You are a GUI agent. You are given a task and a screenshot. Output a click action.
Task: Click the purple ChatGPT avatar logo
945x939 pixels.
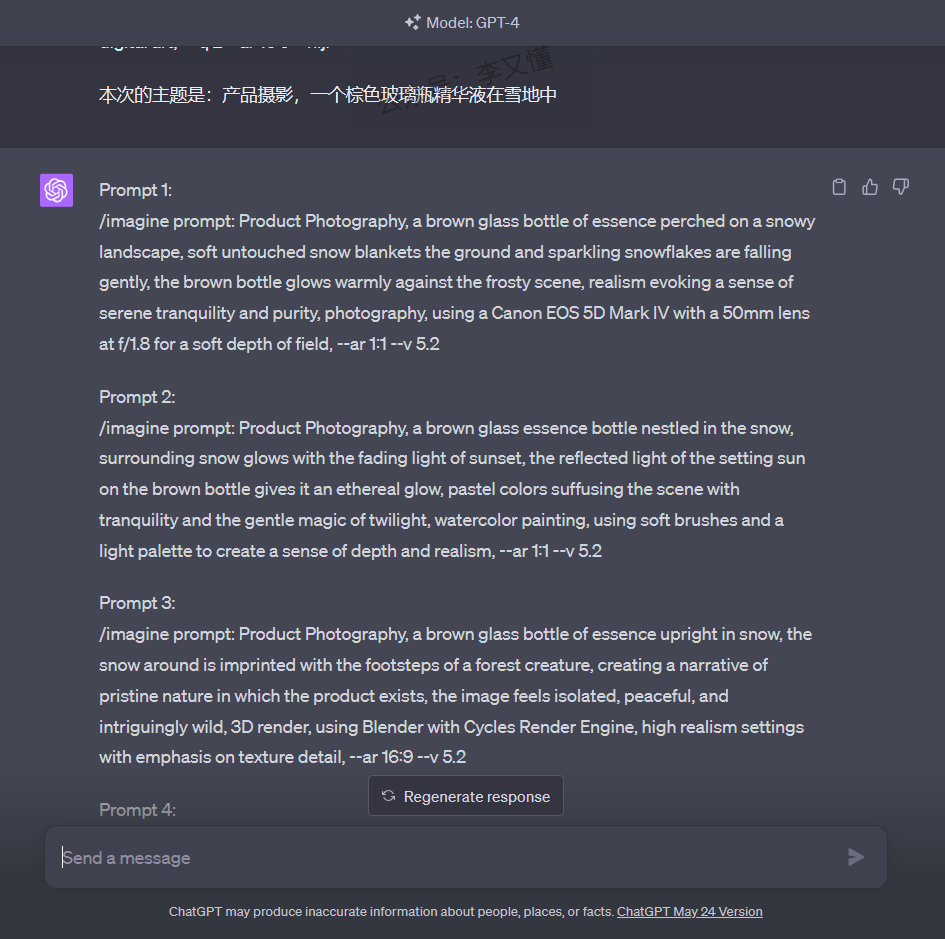pos(56,190)
